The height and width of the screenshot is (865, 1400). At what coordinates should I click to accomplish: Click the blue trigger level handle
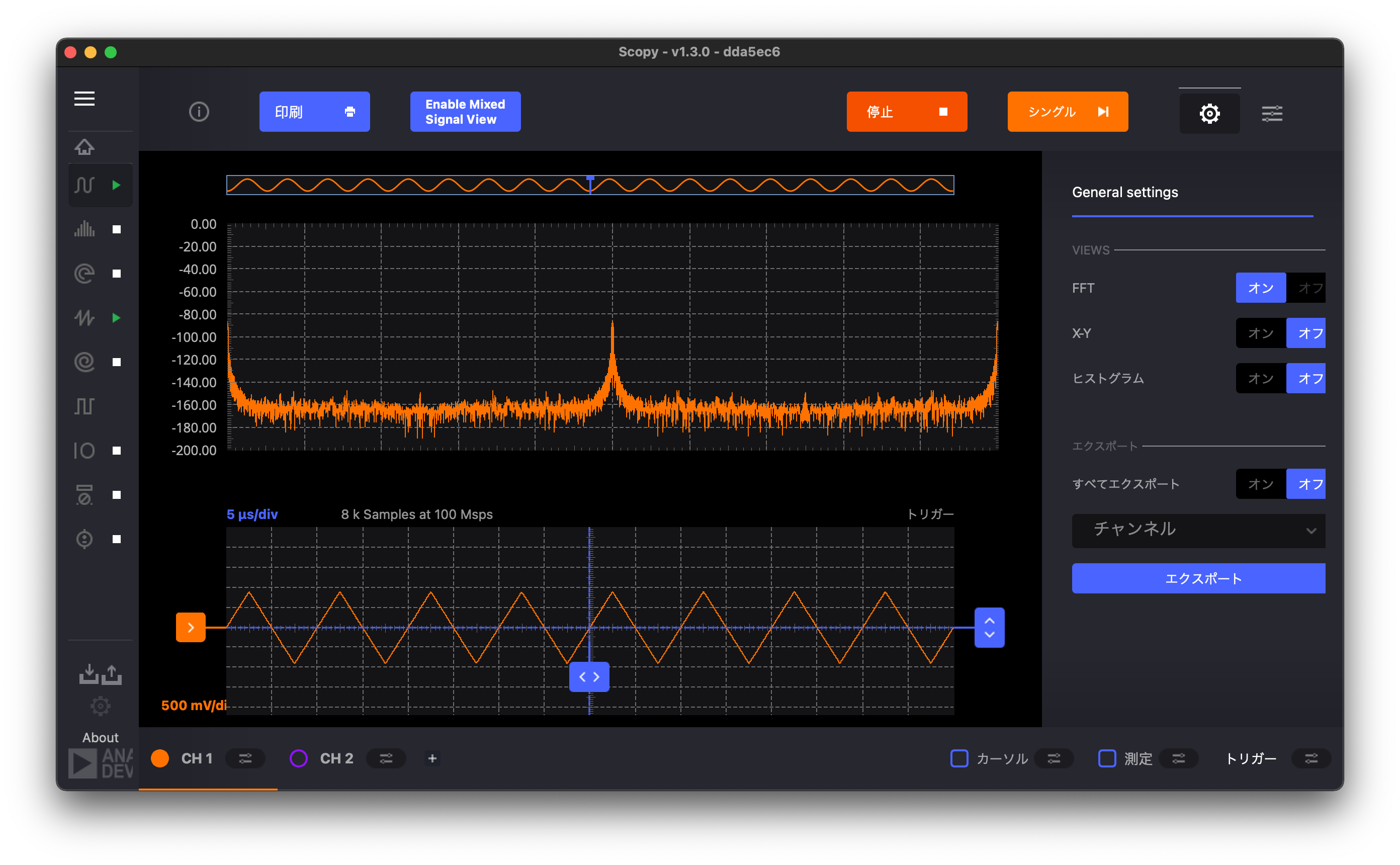[x=989, y=628]
